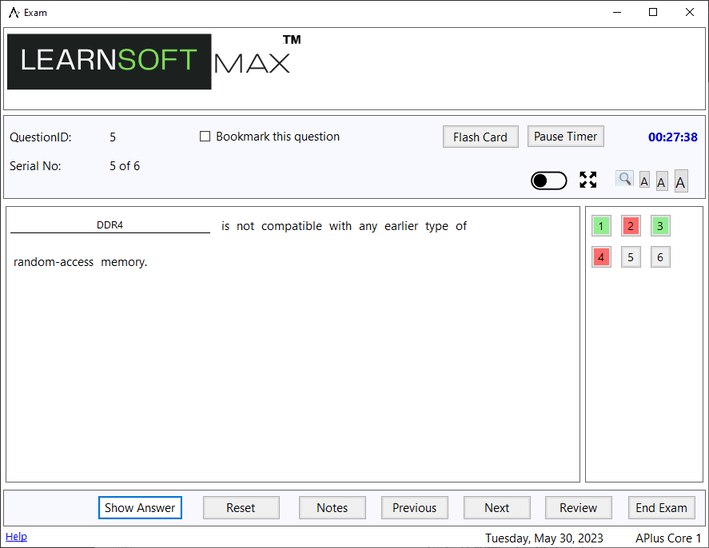The image size is (709, 548).
Task: Flip the dark mode toggle switch
Action: tap(548, 180)
